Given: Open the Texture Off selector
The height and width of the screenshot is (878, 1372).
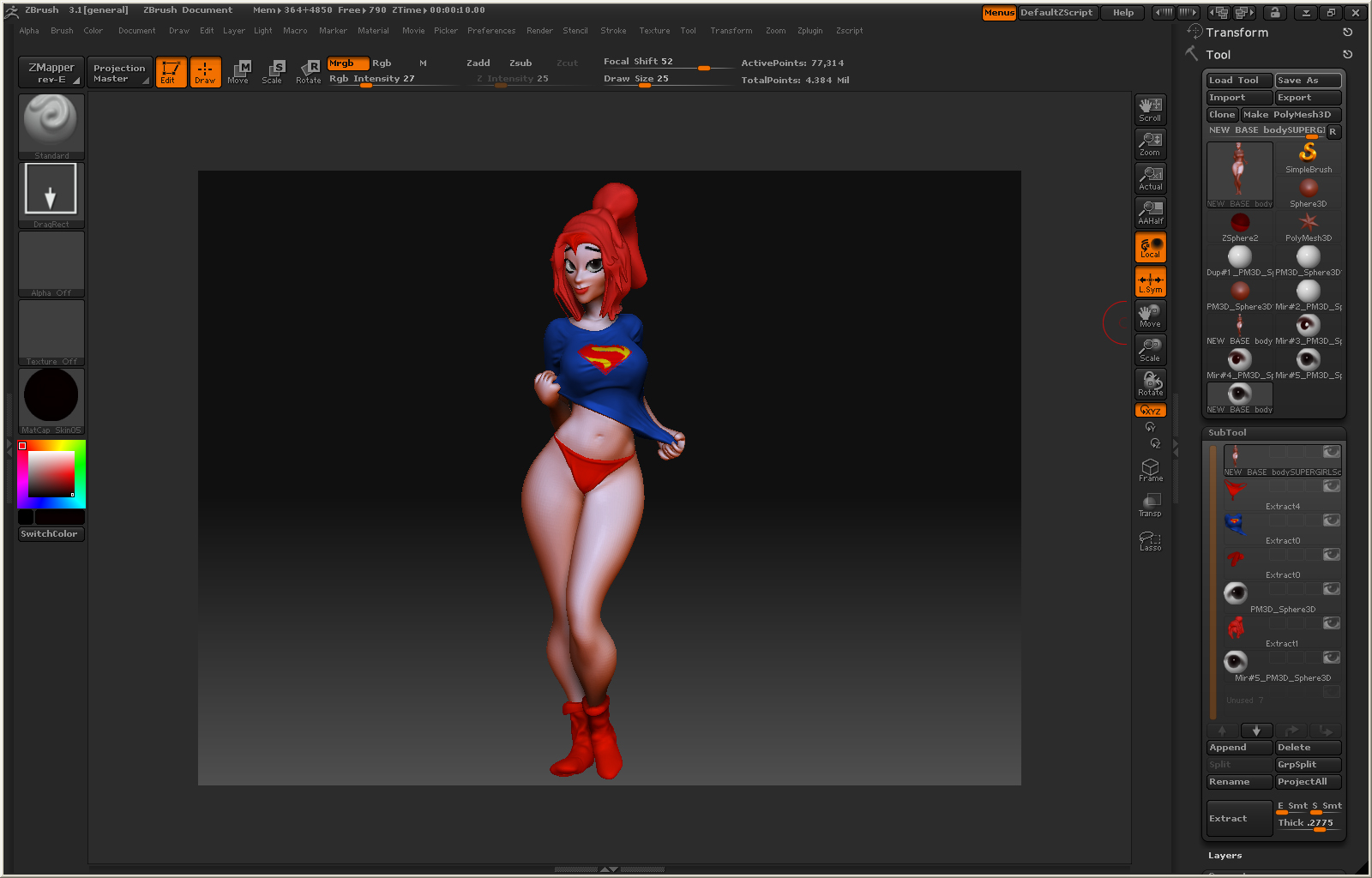Looking at the screenshot, I should 51,332.
